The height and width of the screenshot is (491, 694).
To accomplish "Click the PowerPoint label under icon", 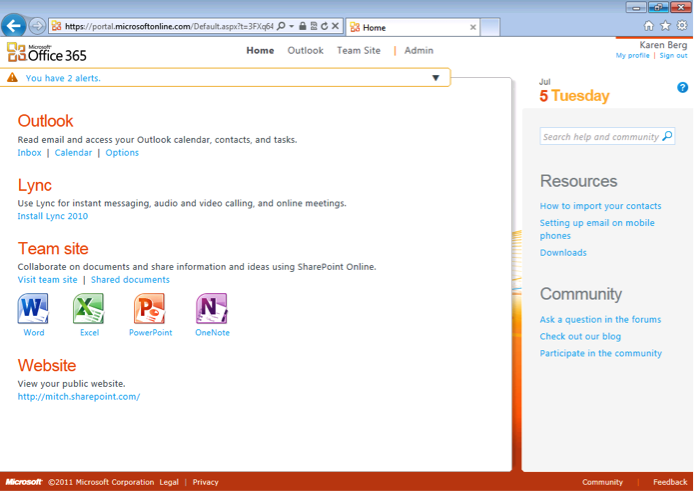I will click(150, 332).
